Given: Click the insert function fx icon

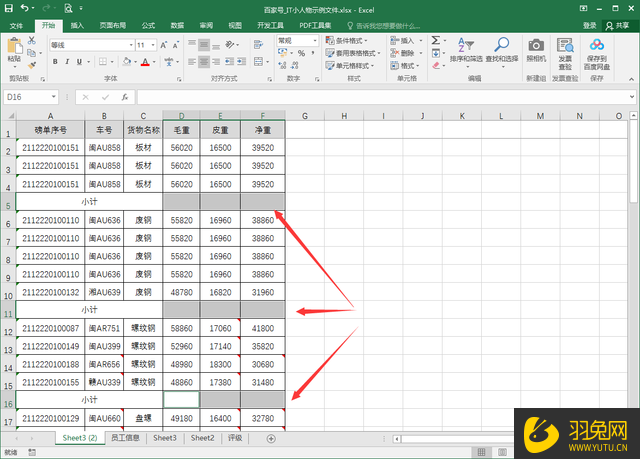Looking at the screenshot, I should (124, 97).
